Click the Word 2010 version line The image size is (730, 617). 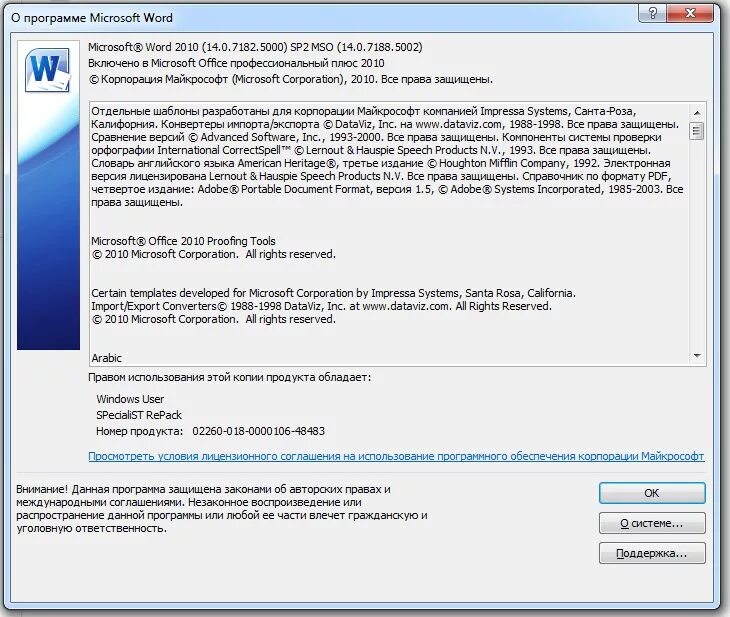click(255, 47)
